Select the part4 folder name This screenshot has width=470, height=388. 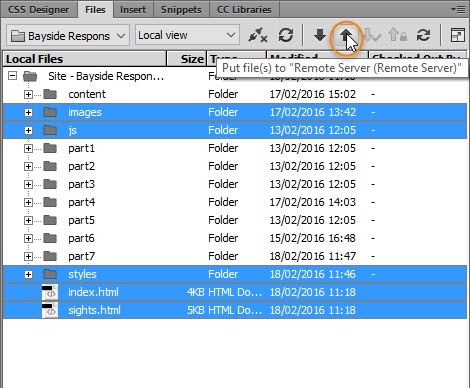tap(82, 202)
